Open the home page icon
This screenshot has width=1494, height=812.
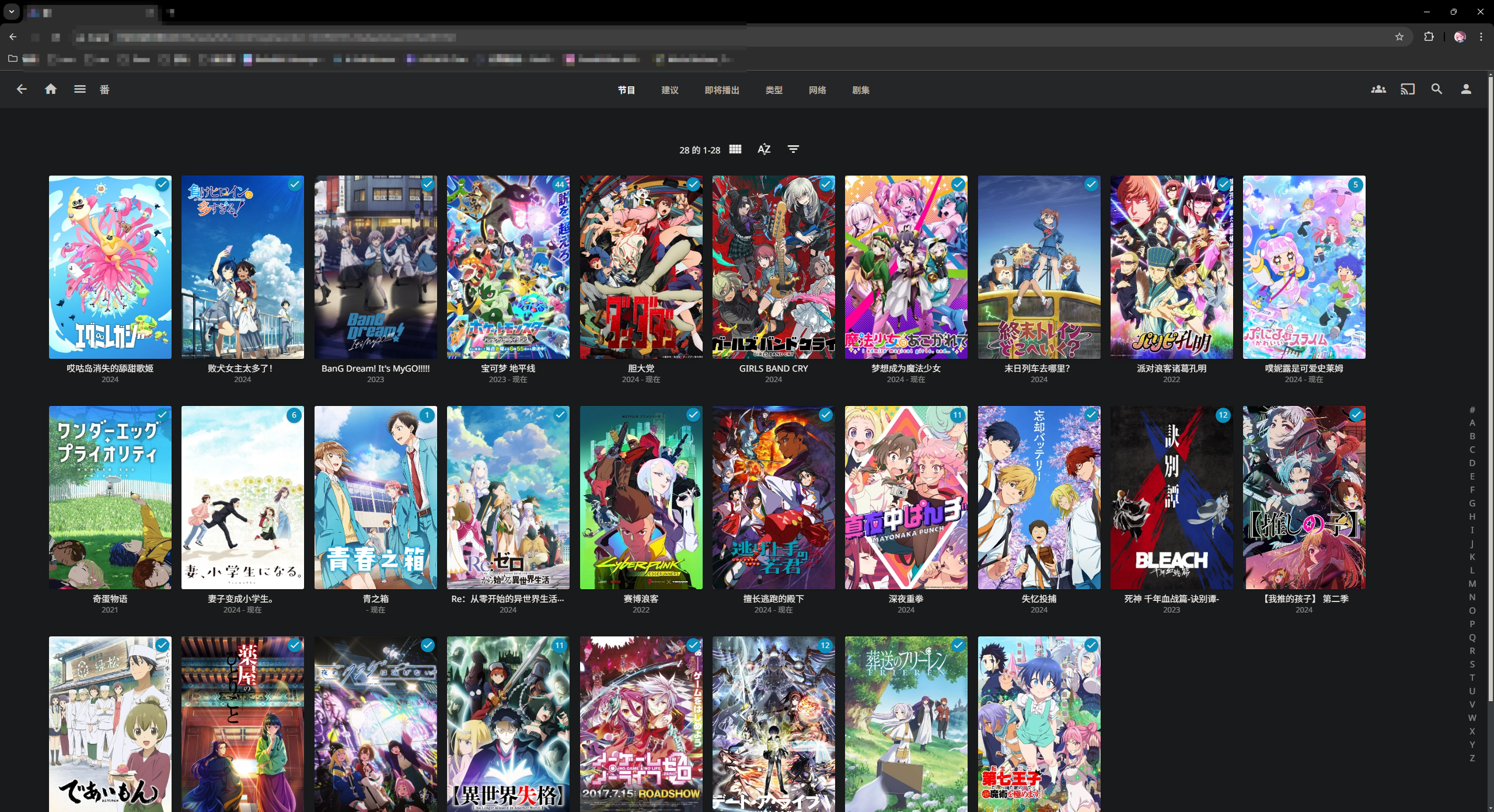click(51, 89)
